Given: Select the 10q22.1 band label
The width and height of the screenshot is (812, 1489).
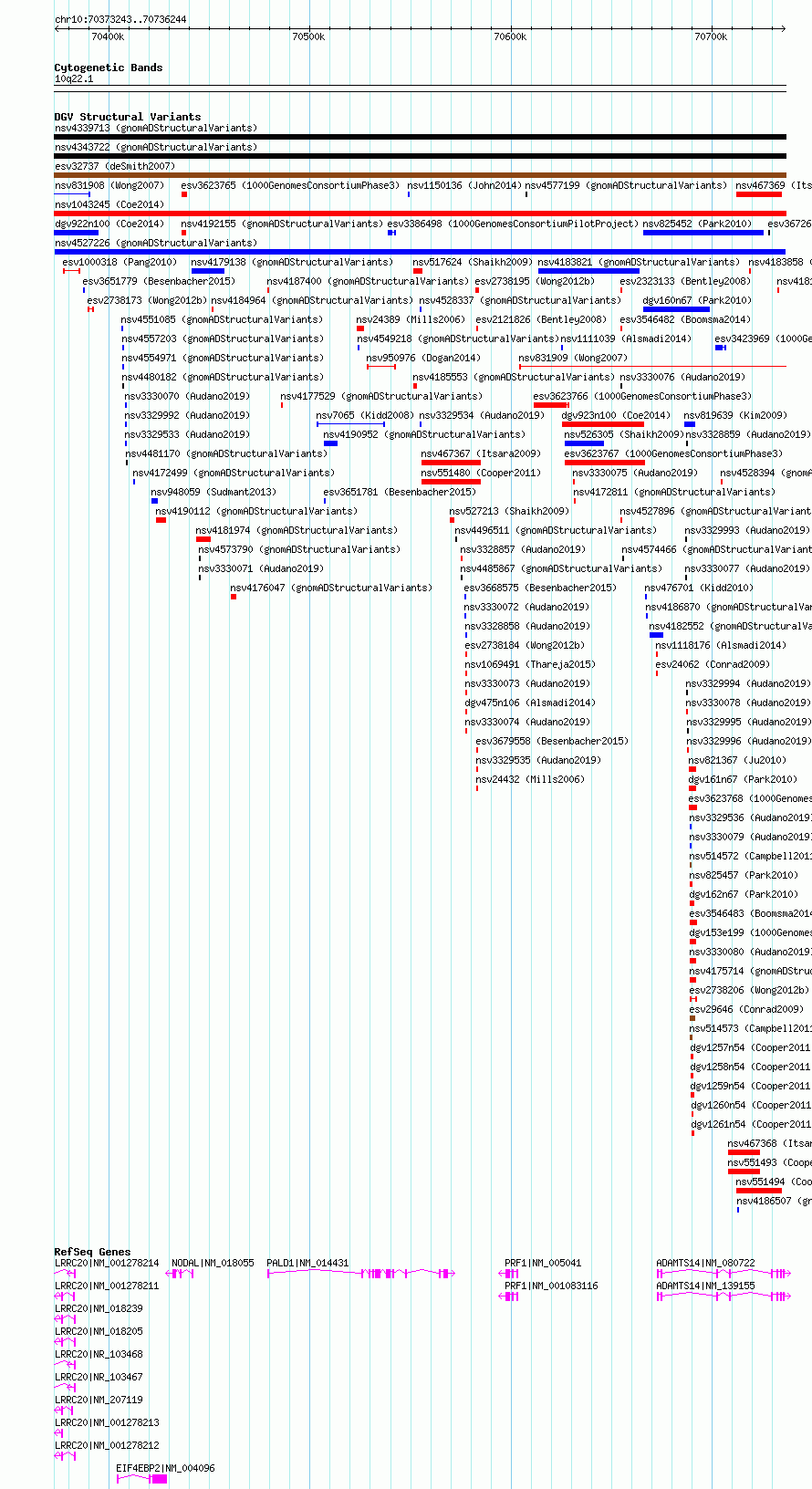Looking at the screenshot, I should click(x=74, y=78).
